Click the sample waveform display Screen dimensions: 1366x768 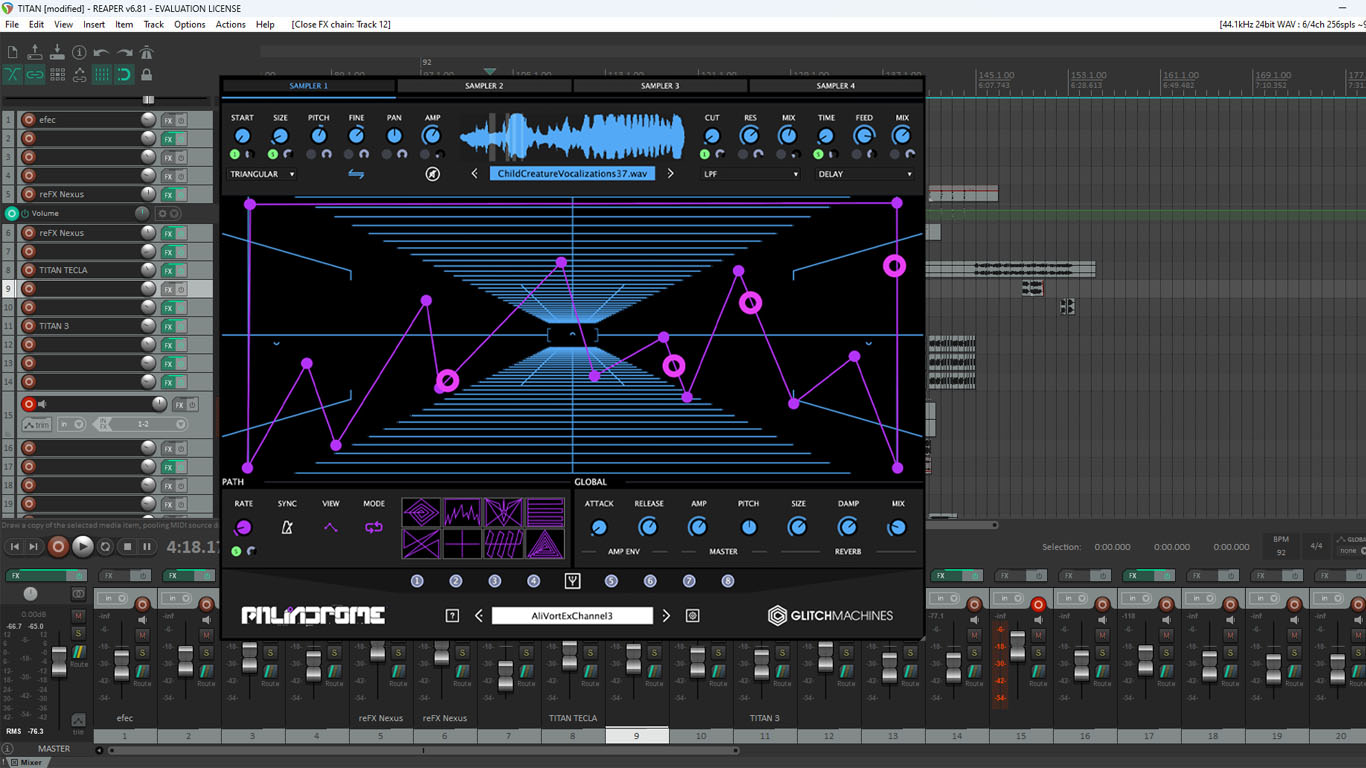pos(572,136)
